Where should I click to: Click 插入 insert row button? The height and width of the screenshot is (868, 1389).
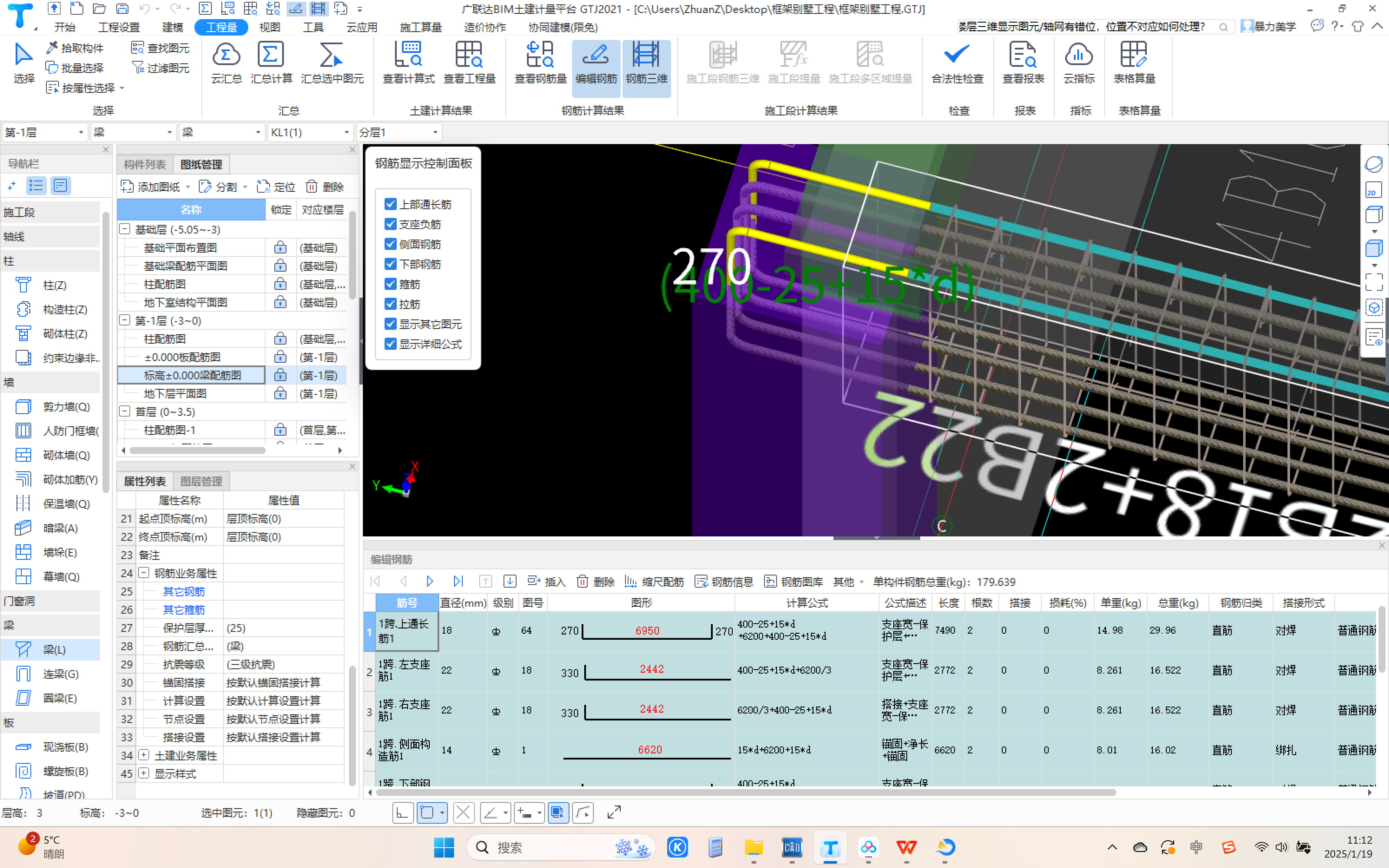[x=546, y=582]
